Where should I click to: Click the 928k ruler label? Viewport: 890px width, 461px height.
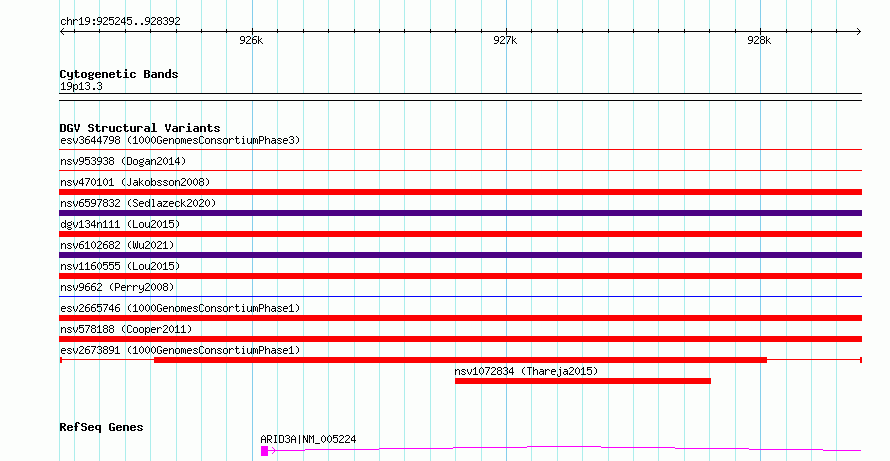coord(759,40)
